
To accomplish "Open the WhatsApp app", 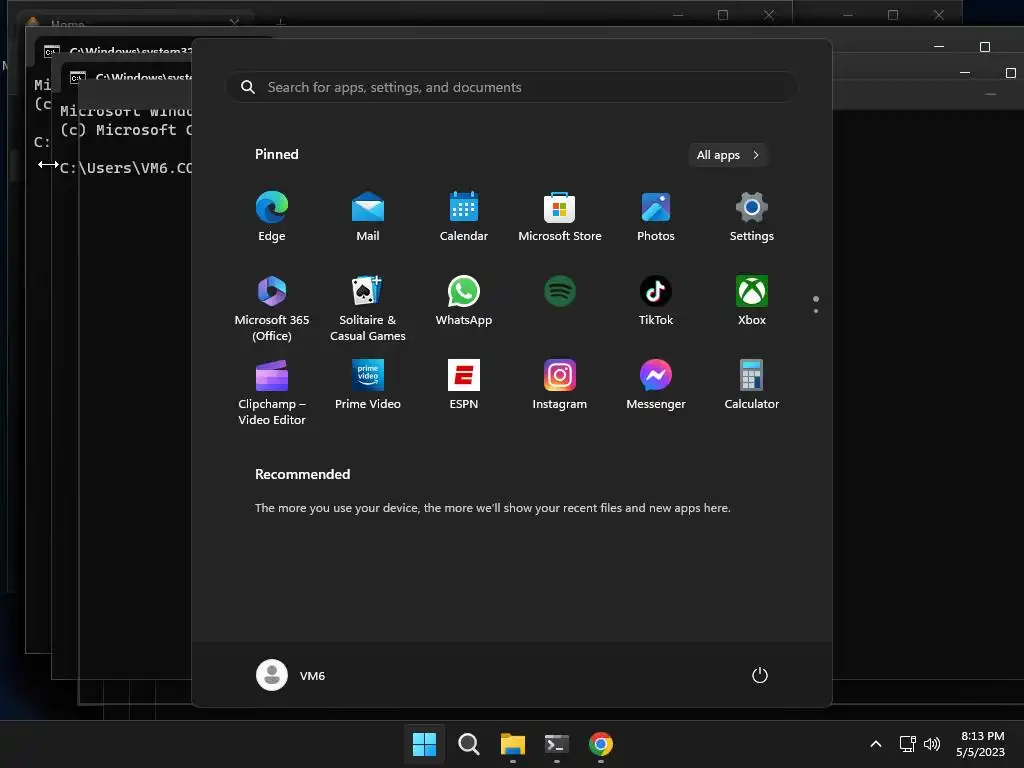I will (464, 301).
